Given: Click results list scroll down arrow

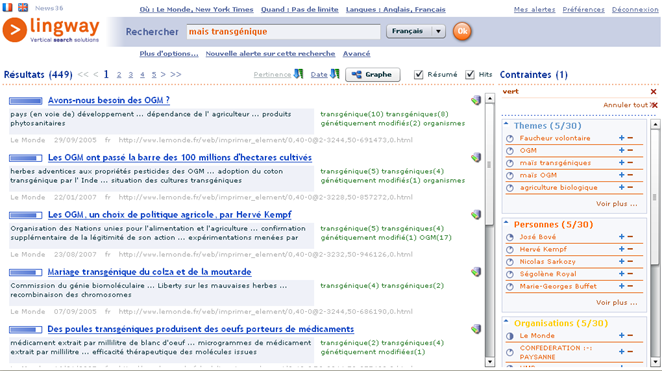Looking at the screenshot, I should (490, 362).
